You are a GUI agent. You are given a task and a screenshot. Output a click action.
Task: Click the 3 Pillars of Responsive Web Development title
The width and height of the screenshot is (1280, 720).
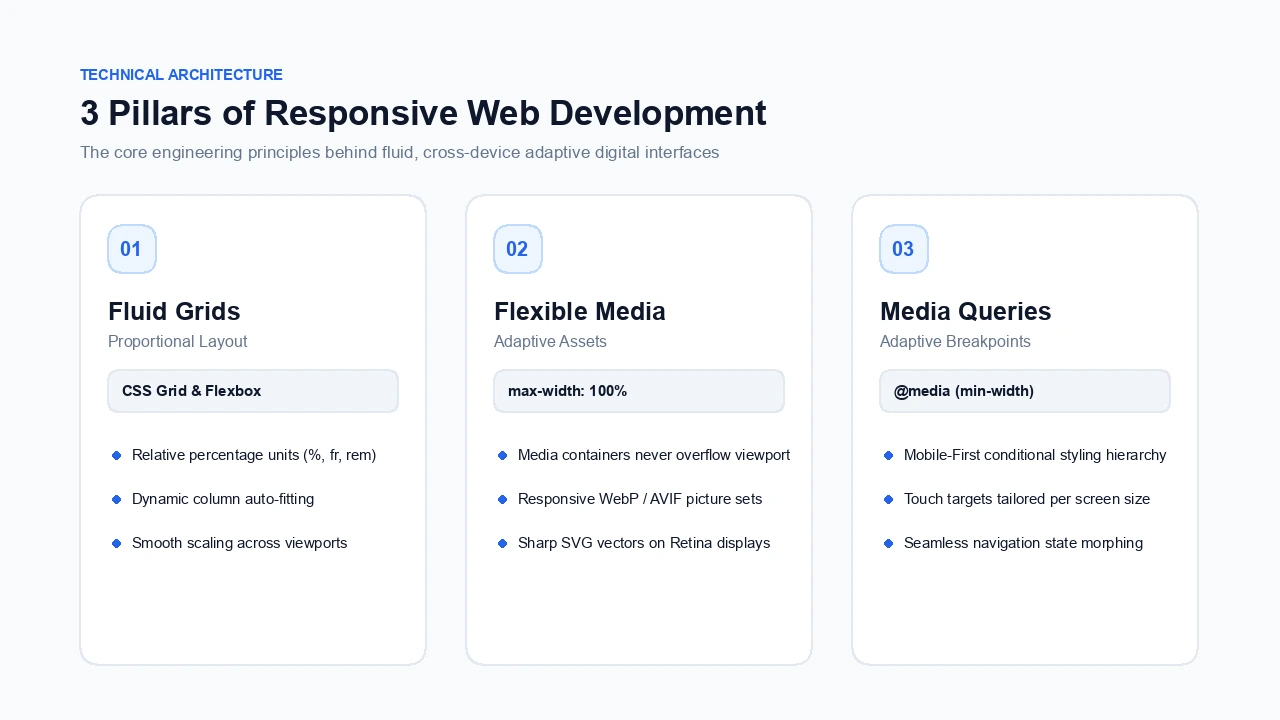click(x=423, y=113)
